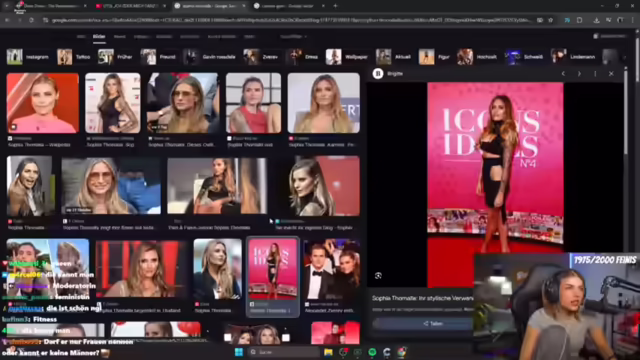
Task: Search this image with Lens icon
Action: [378, 276]
